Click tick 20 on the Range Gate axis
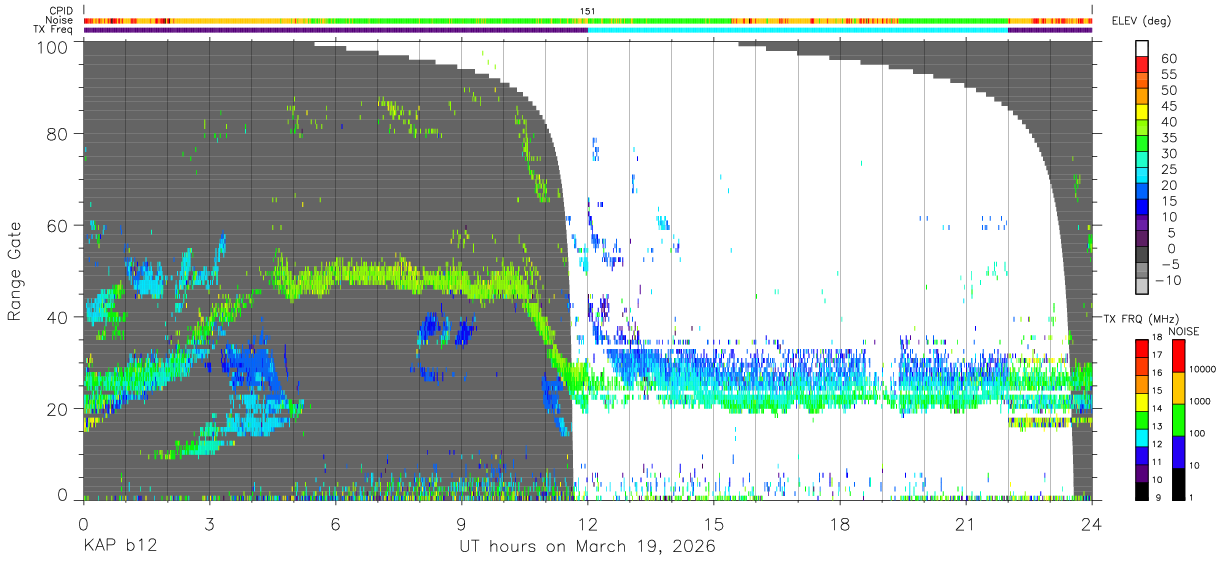 point(58,409)
